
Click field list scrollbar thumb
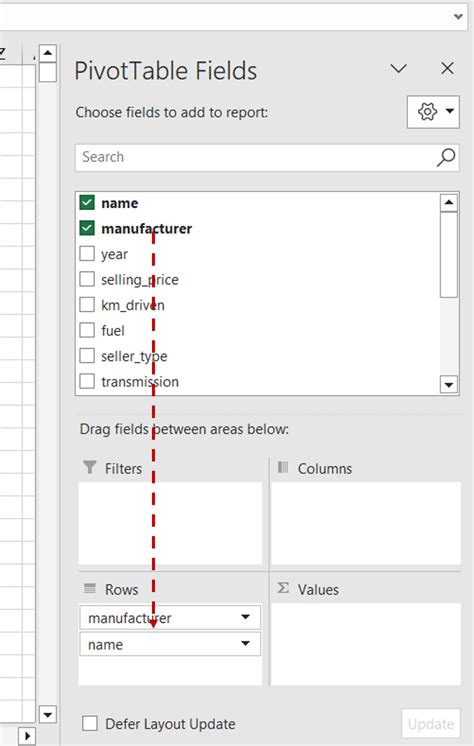[449, 255]
